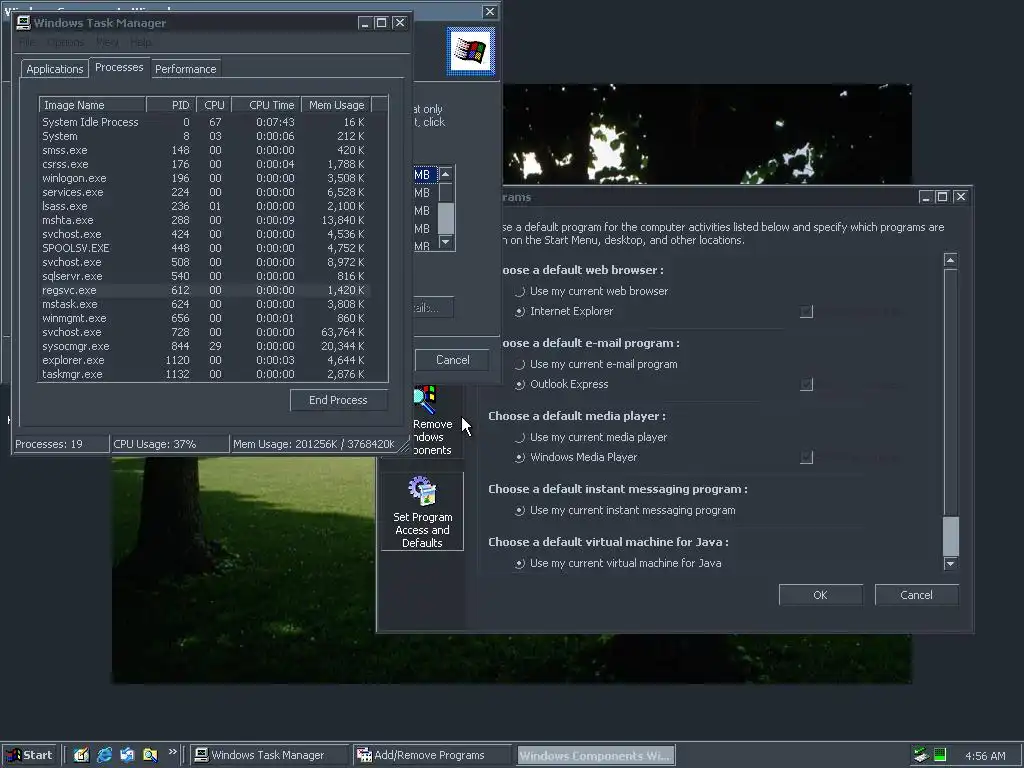Select the SPOOLSV.EXE process row
Screen dimensions: 1024x768
tap(205, 248)
